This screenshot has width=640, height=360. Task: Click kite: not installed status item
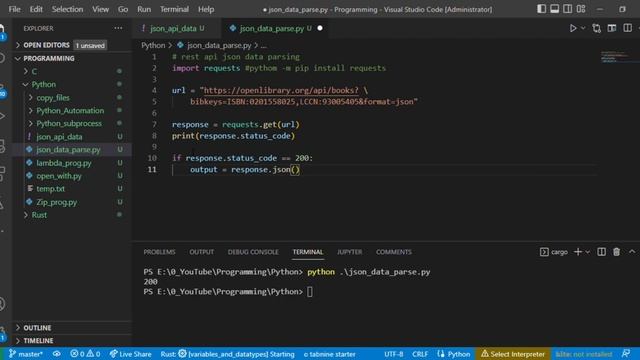(584, 354)
